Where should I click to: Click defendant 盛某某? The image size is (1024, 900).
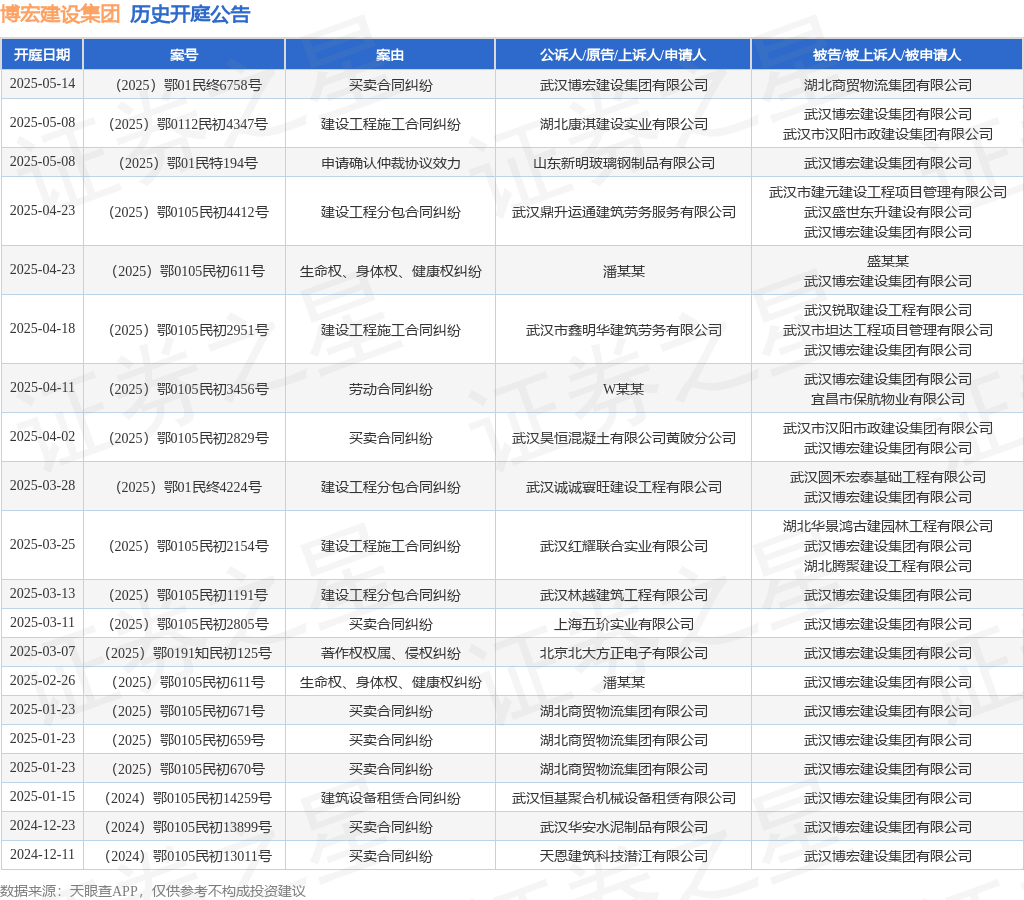888,261
